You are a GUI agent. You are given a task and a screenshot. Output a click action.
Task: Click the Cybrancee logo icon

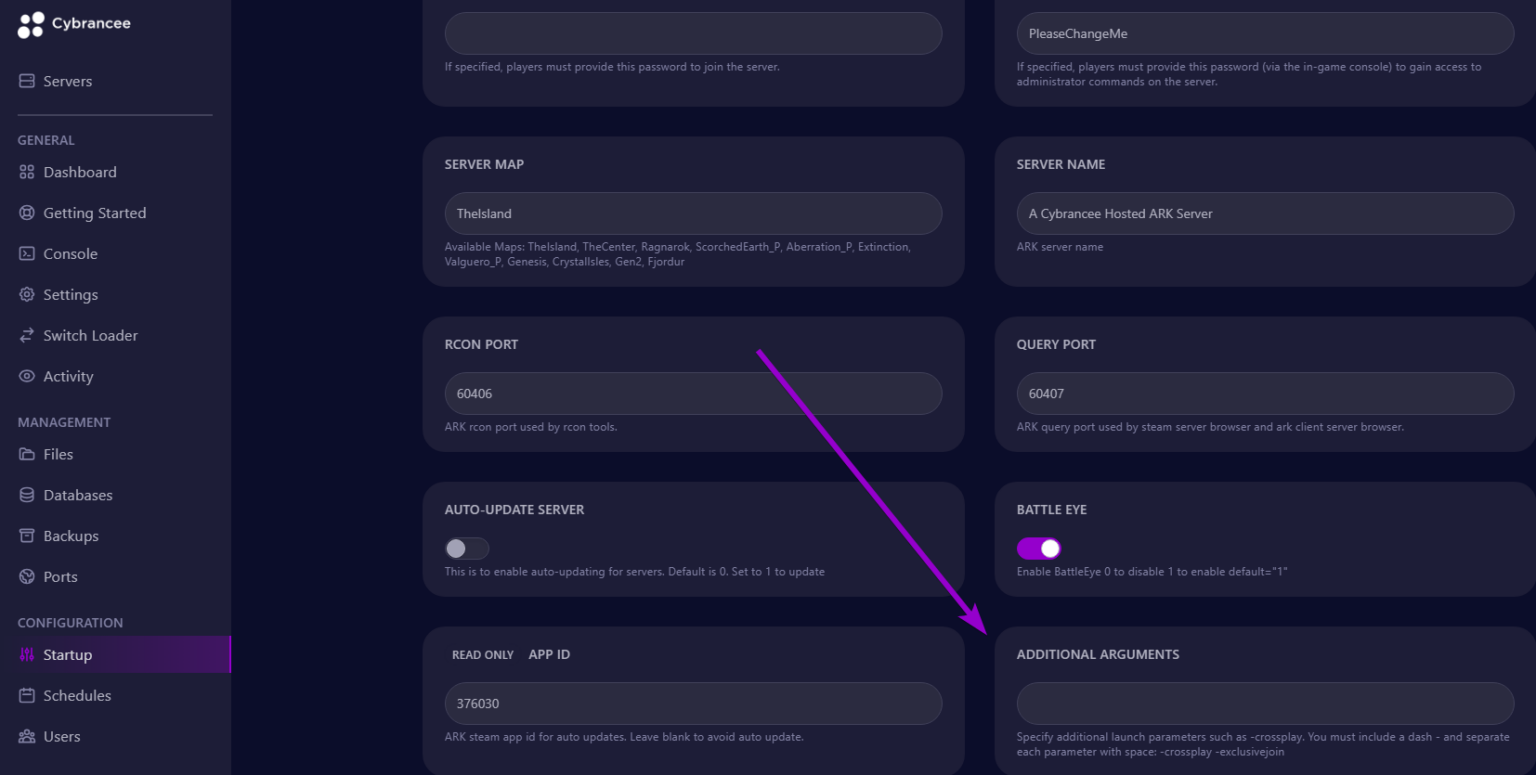(x=31, y=25)
